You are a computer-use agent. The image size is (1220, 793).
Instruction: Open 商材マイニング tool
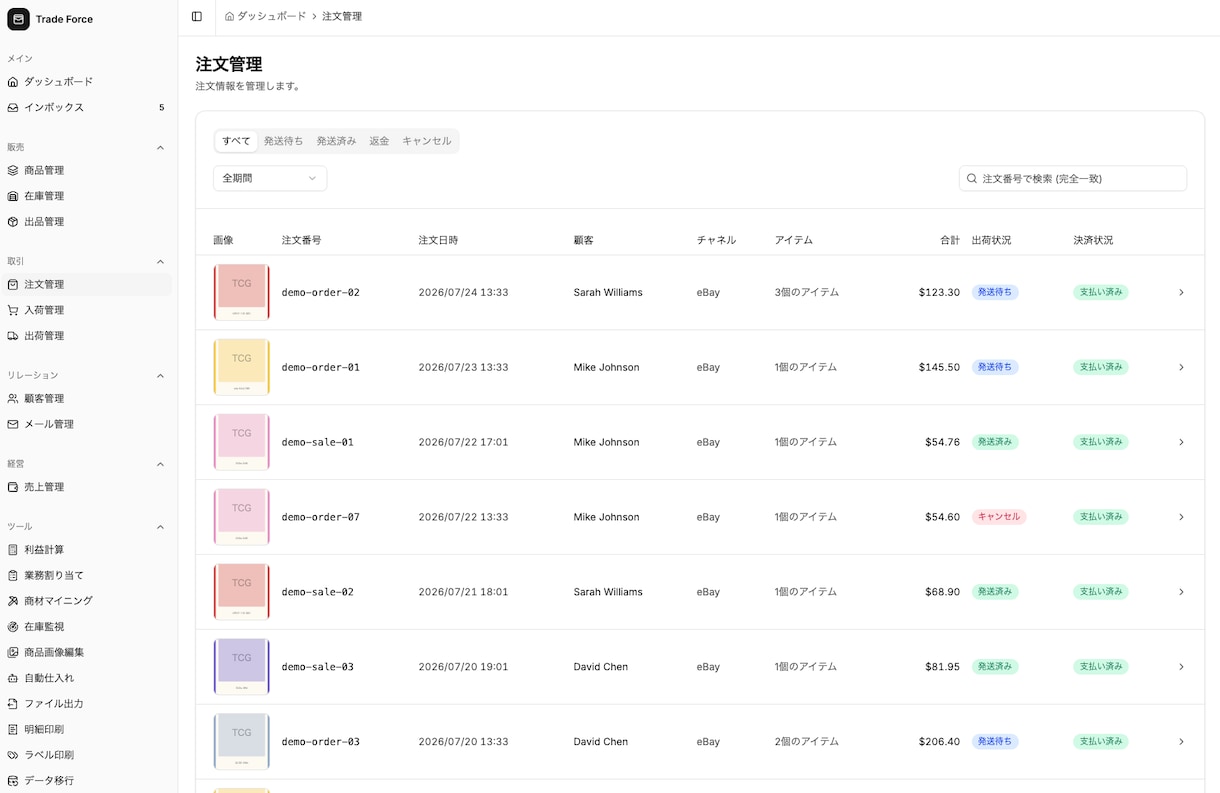pyautogui.click(x=88, y=601)
